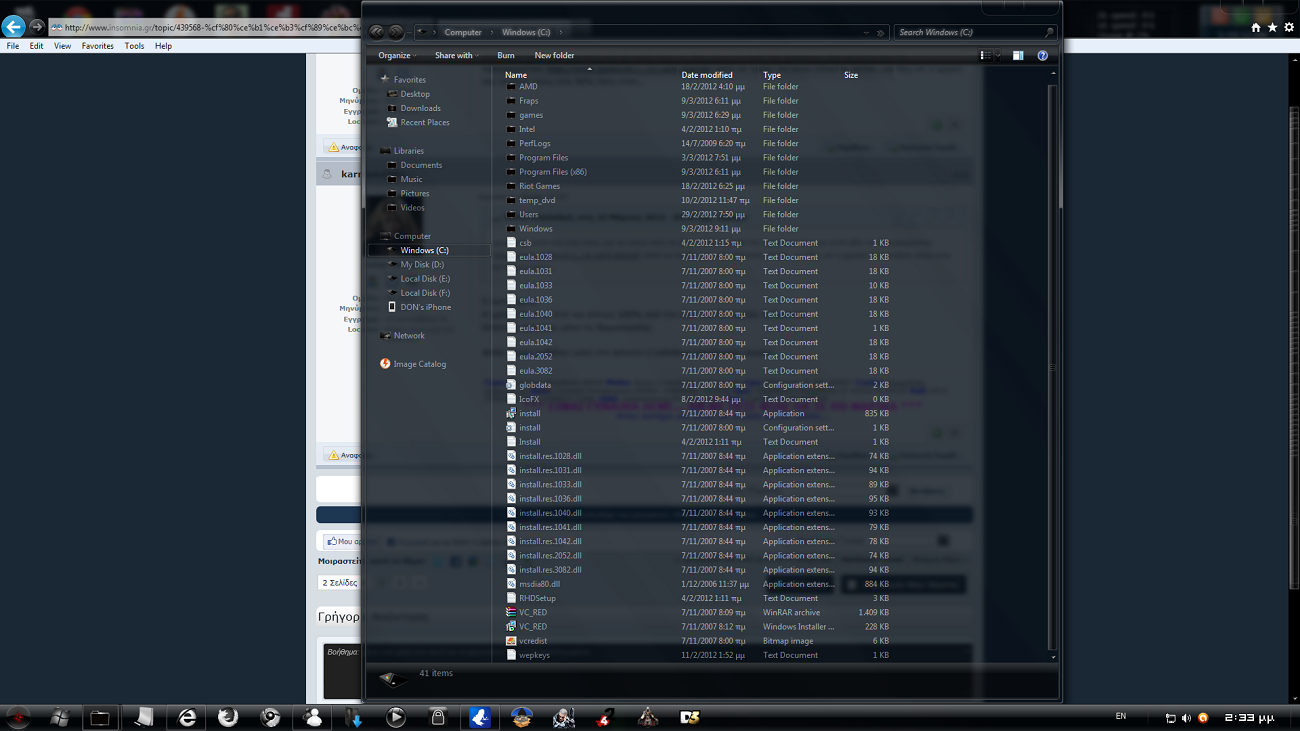The height and width of the screenshot is (731, 1300).
Task: Expand the Computer breadcrumb arrow
Action: pyautogui.click(x=491, y=33)
